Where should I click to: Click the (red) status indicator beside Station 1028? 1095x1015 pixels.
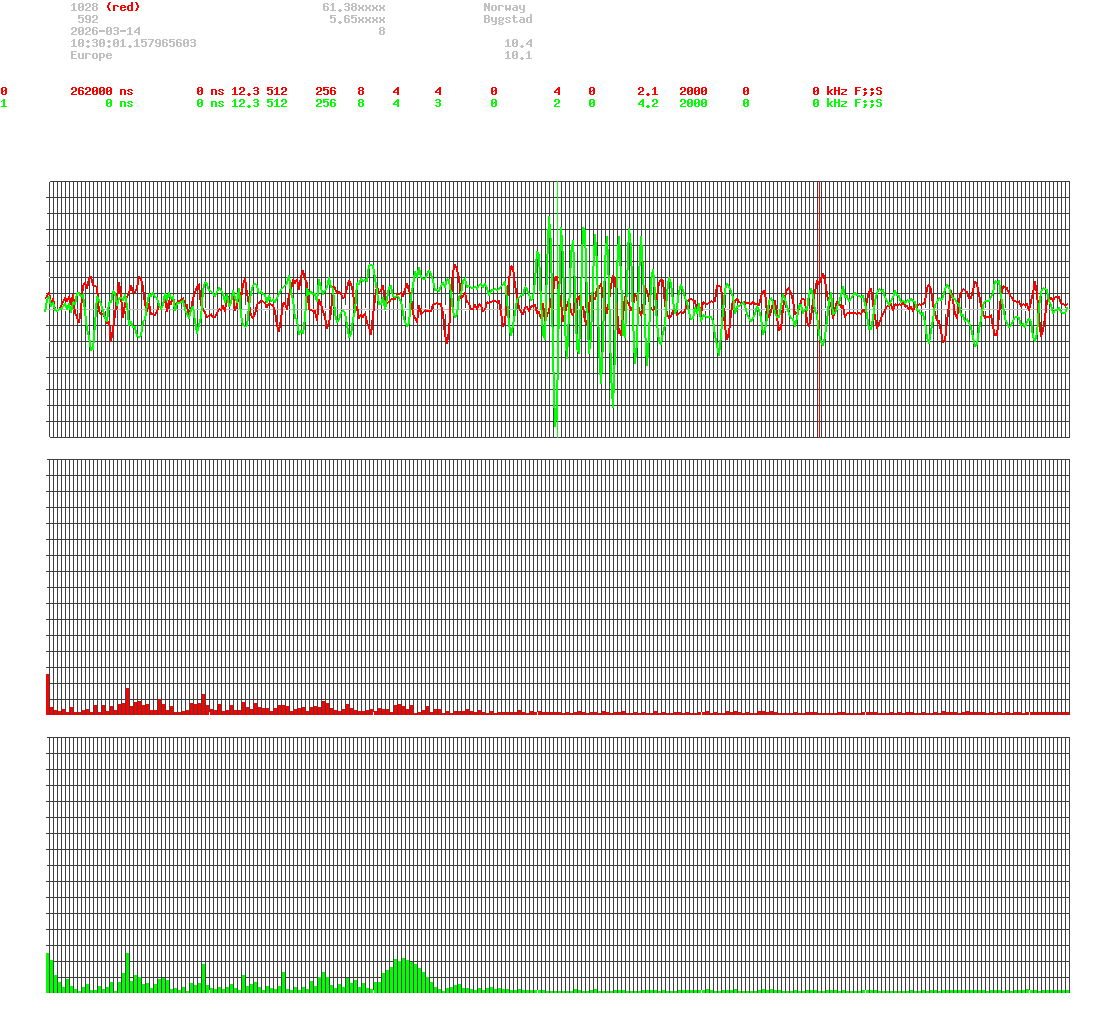coord(124,7)
